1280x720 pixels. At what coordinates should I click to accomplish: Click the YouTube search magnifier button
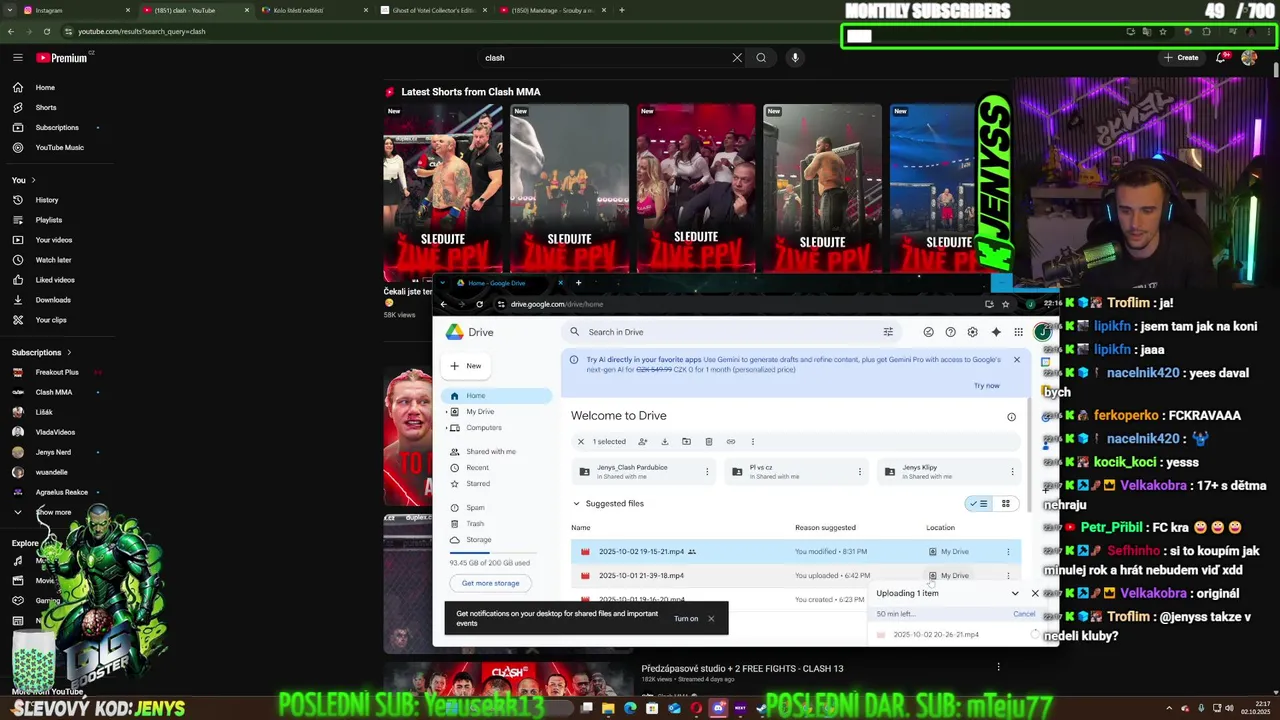(x=761, y=58)
